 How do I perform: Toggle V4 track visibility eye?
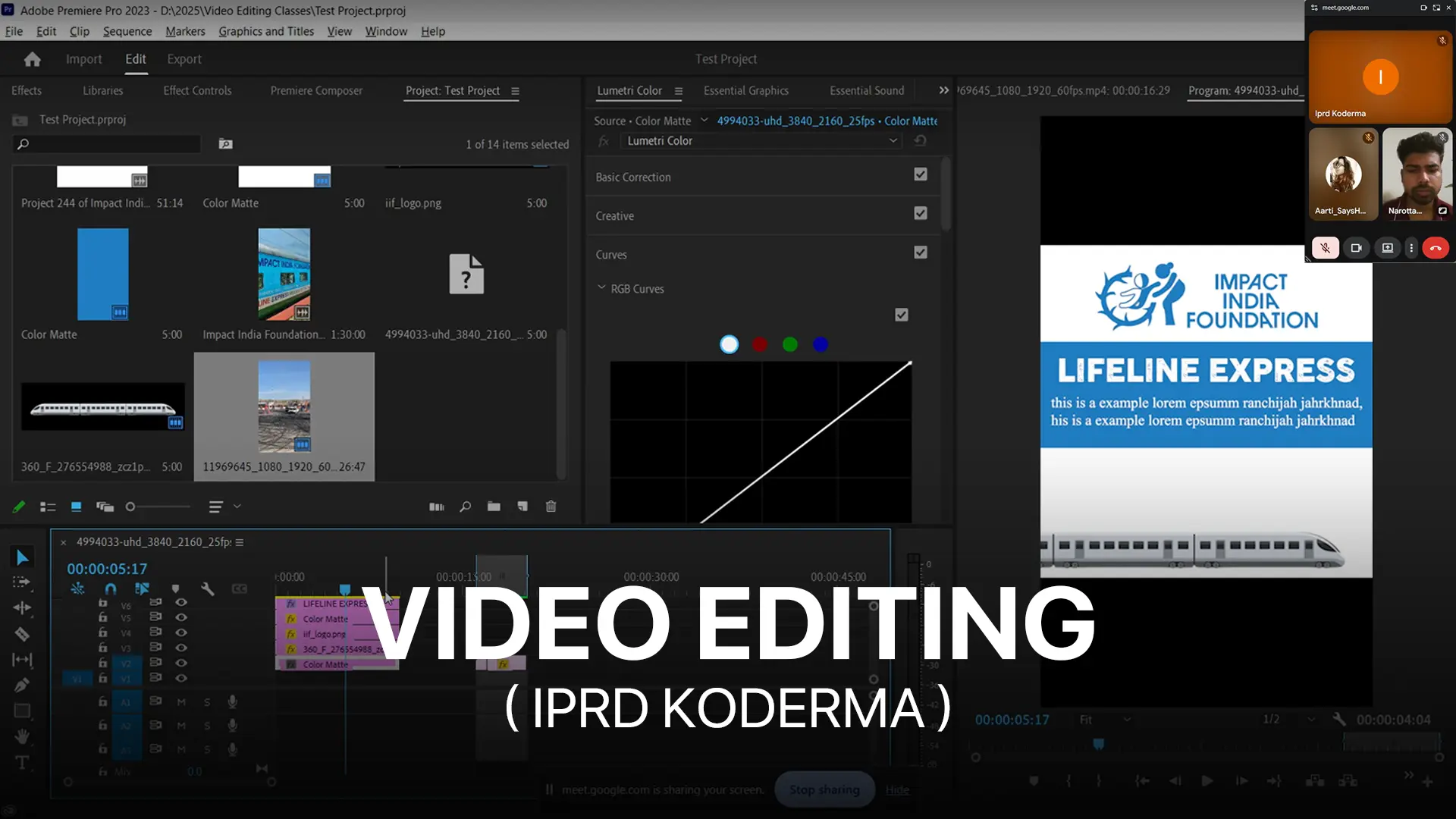[181, 632]
